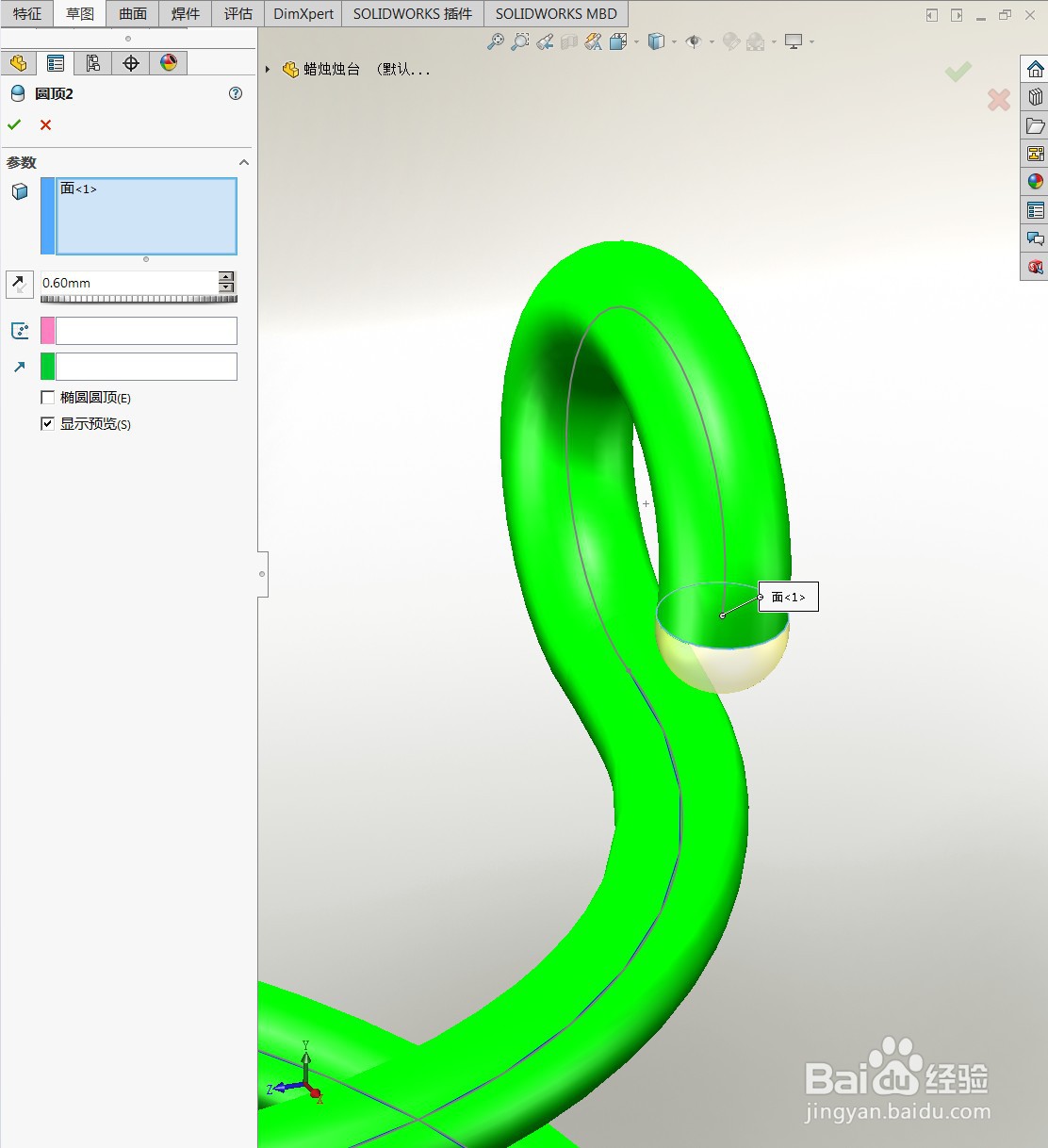Image resolution: width=1048 pixels, height=1148 pixels.
Task: Open Custom Properties in task pane
Action: click(1036, 210)
